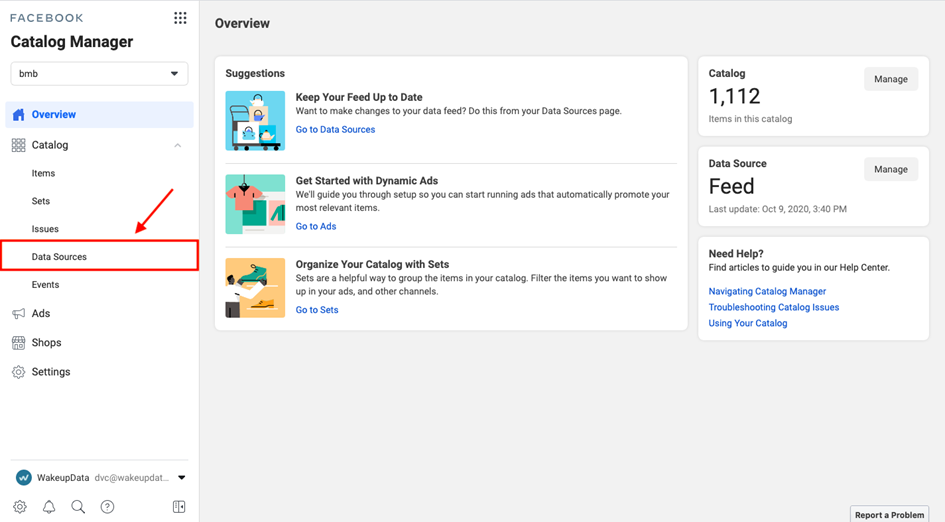Image resolution: width=945 pixels, height=522 pixels.
Task: Click the Report a Problem button
Action: pos(889,515)
